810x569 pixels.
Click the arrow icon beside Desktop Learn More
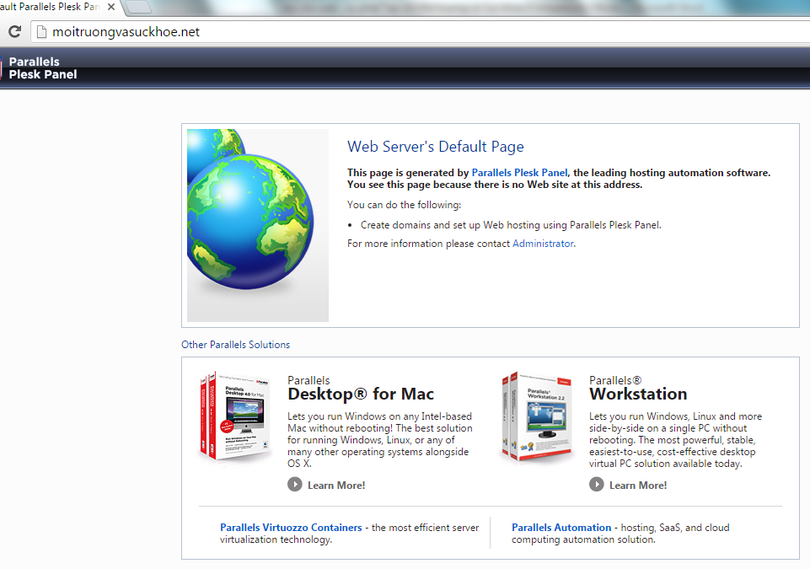[295, 484]
